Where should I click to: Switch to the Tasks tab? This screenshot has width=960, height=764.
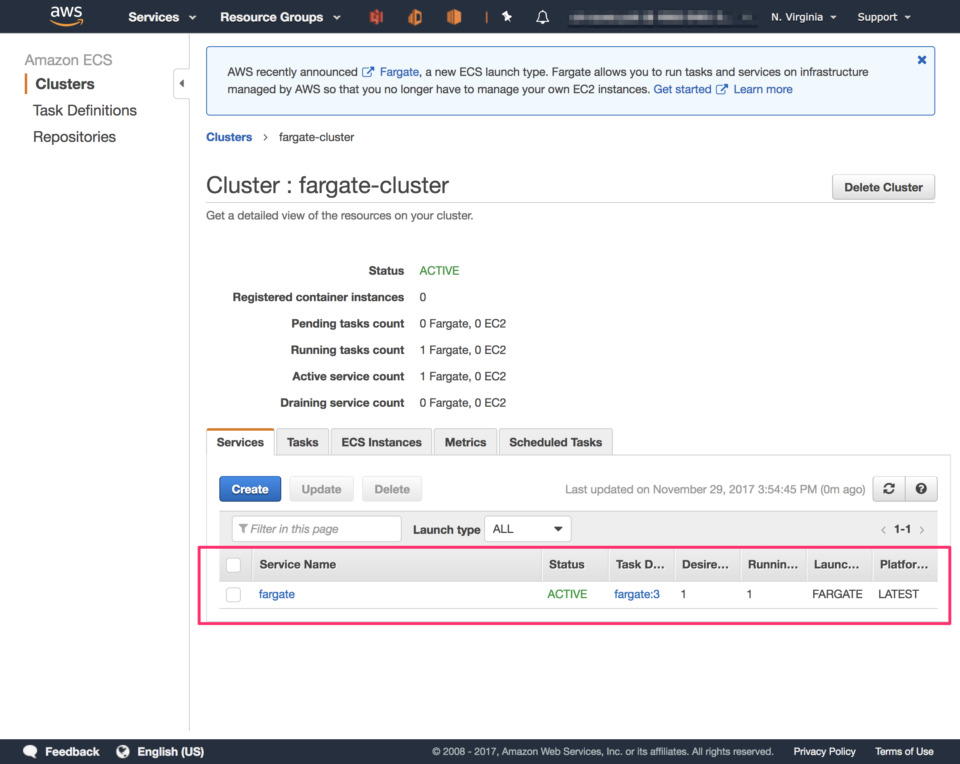[x=302, y=441]
